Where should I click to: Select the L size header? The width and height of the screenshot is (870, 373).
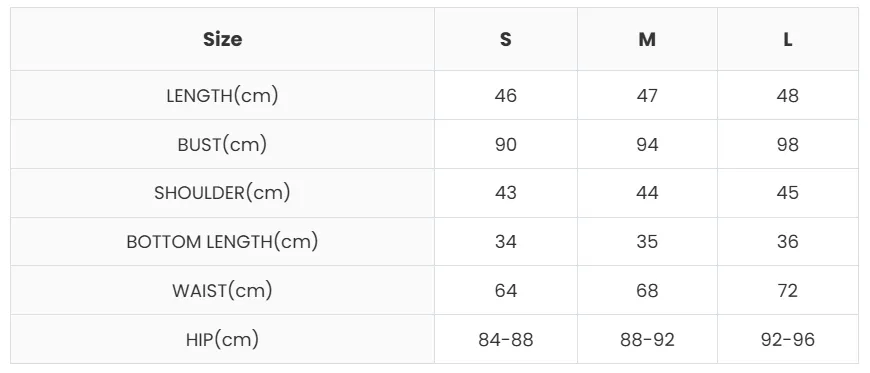(x=788, y=39)
